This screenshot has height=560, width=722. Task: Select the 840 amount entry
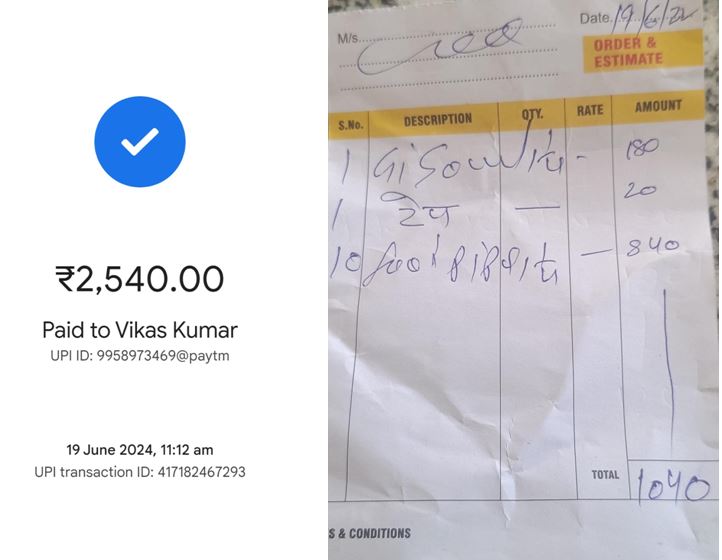pyautogui.click(x=652, y=246)
